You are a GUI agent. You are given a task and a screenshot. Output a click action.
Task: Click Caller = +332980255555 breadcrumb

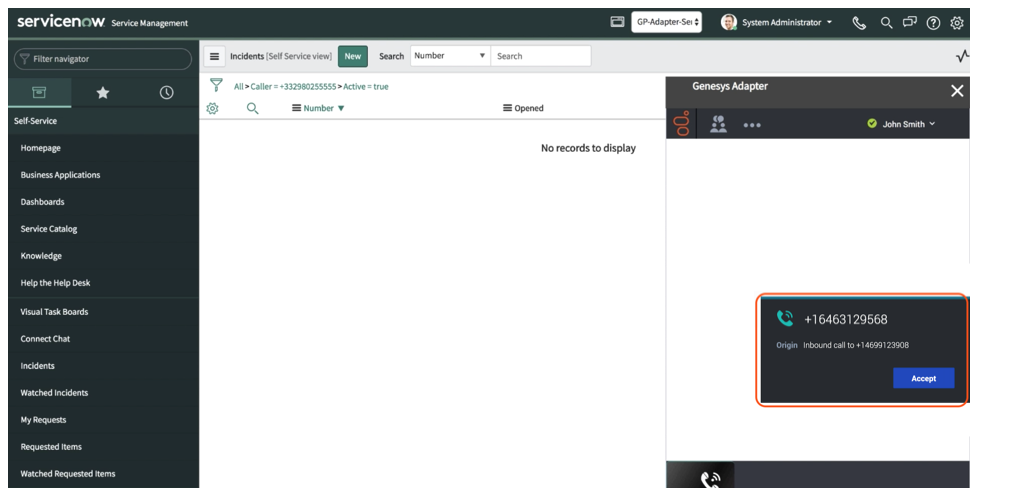[x=293, y=86]
